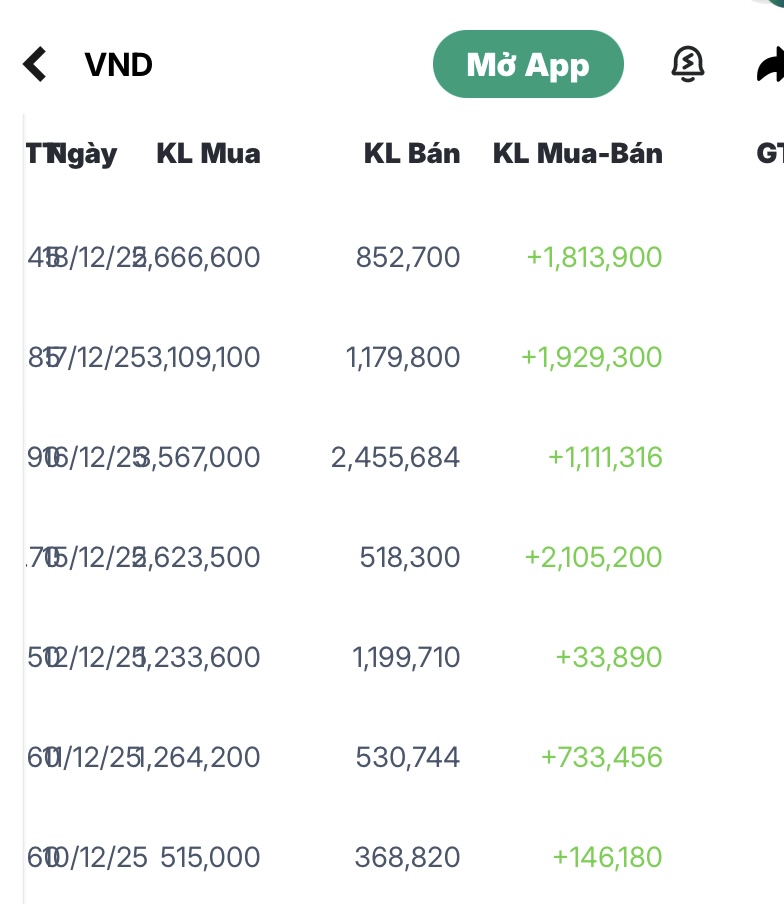
Task: Tap the back arrow icon
Action: (35, 65)
